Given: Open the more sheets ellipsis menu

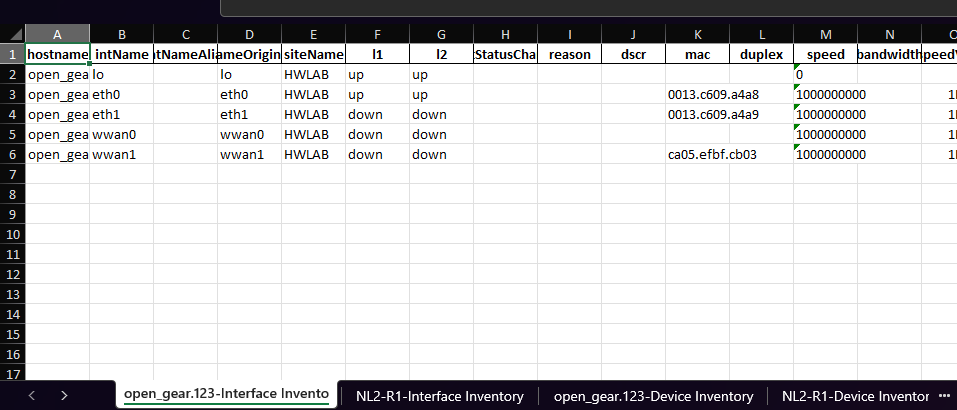Looking at the screenshot, I should (944, 395).
